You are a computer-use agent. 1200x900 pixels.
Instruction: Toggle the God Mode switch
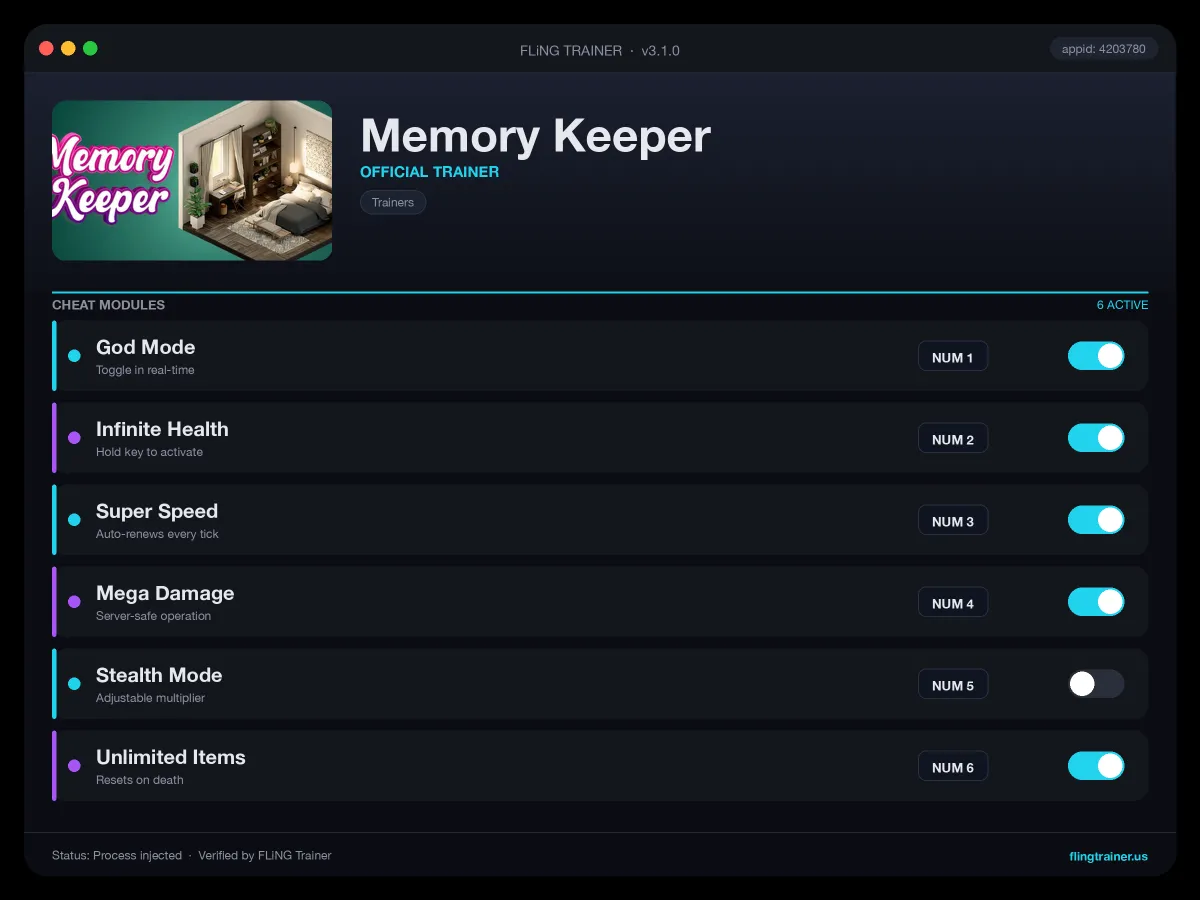(x=1096, y=356)
